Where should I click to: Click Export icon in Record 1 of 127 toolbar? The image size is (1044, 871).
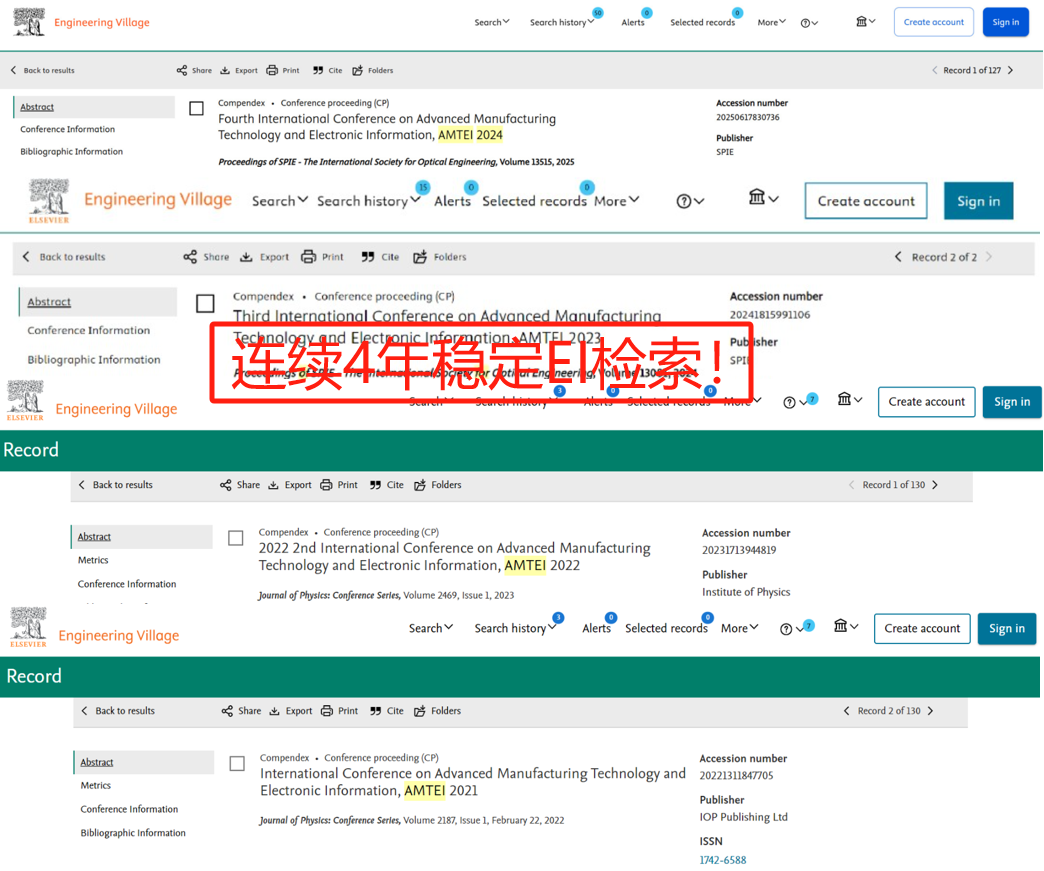pos(225,71)
